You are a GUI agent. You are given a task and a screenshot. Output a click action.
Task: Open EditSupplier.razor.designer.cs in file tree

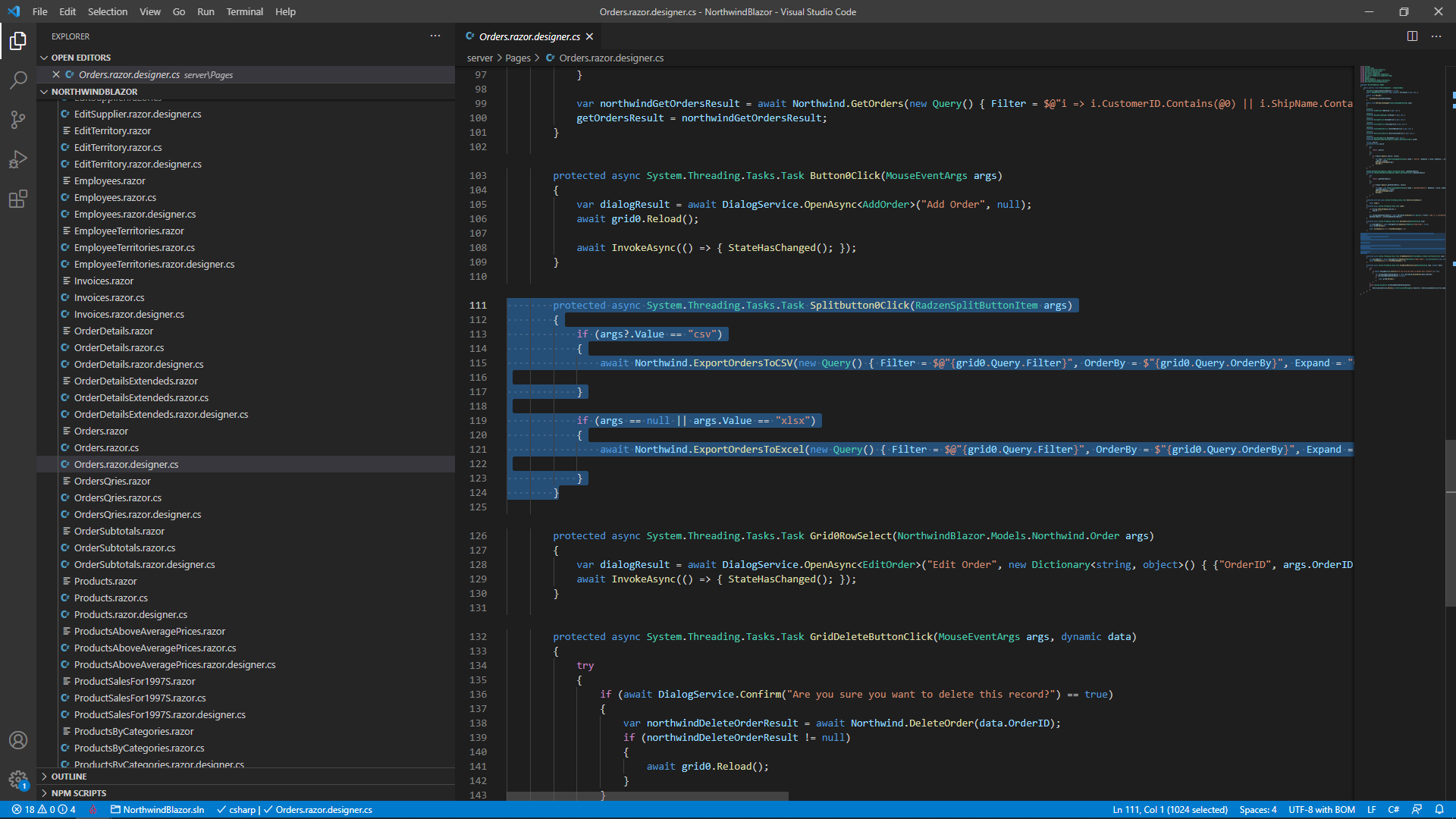pos(137,114)
